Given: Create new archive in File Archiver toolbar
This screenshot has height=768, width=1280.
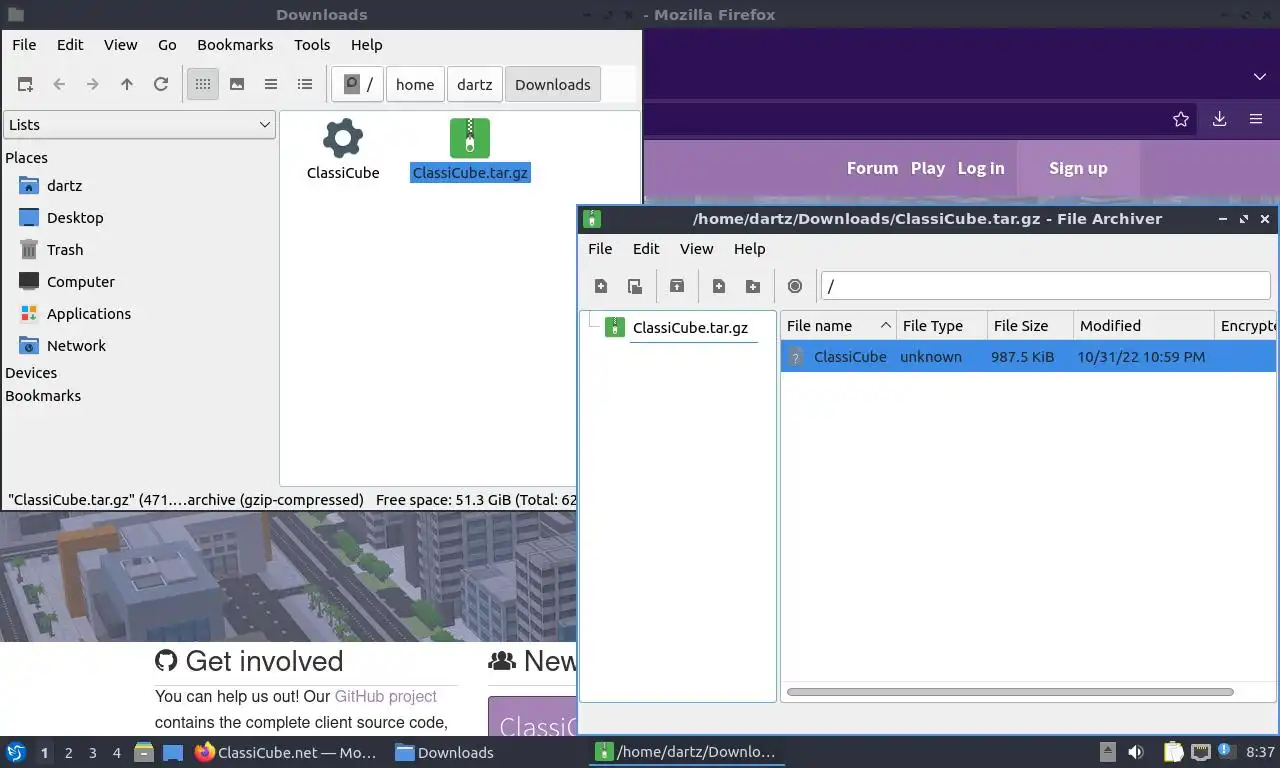Looking at the screenshot, I should point(601,286).
